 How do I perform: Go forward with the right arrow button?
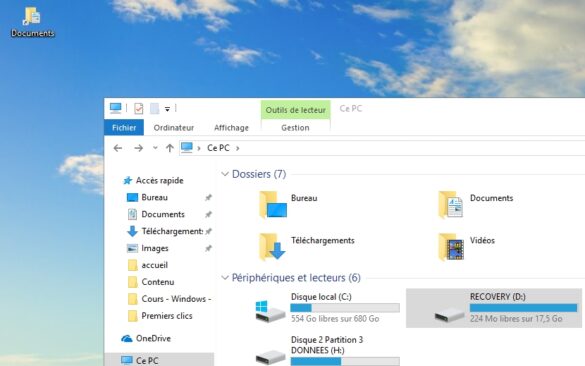tap(138, 148)
